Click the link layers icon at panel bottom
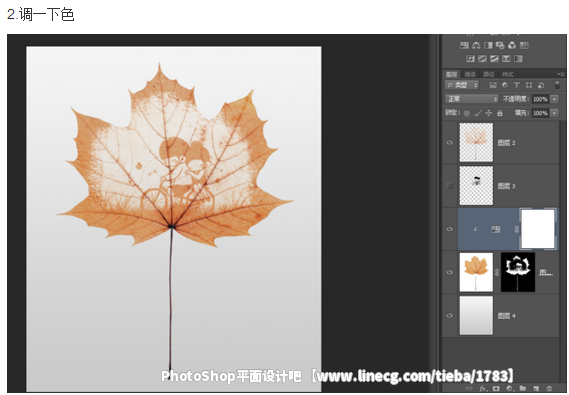This screenshot has width=569, height=395. pos(469,388)
